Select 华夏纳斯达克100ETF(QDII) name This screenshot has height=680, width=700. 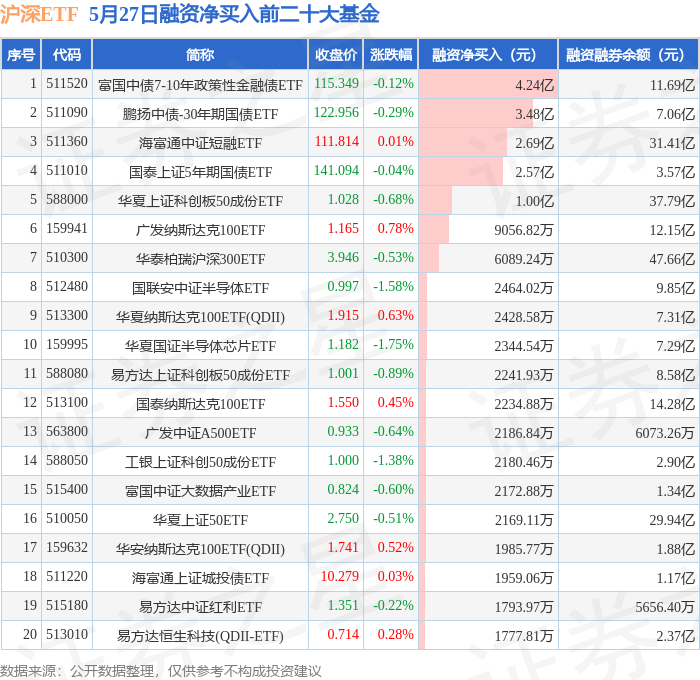coord(200,317)
